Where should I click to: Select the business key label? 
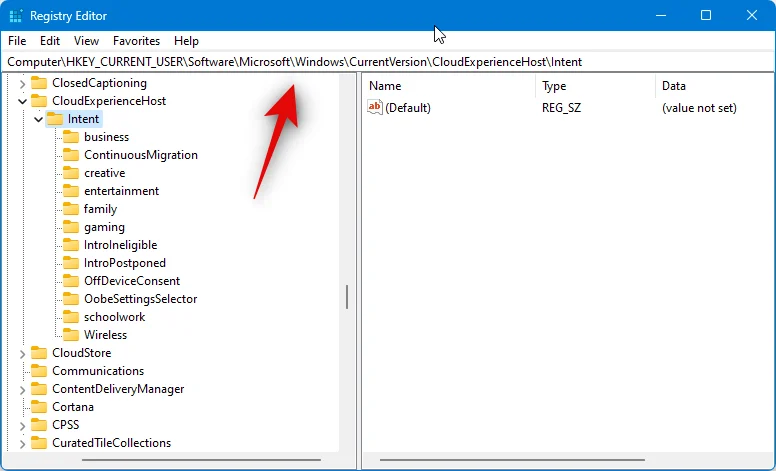tap(106, 137)
